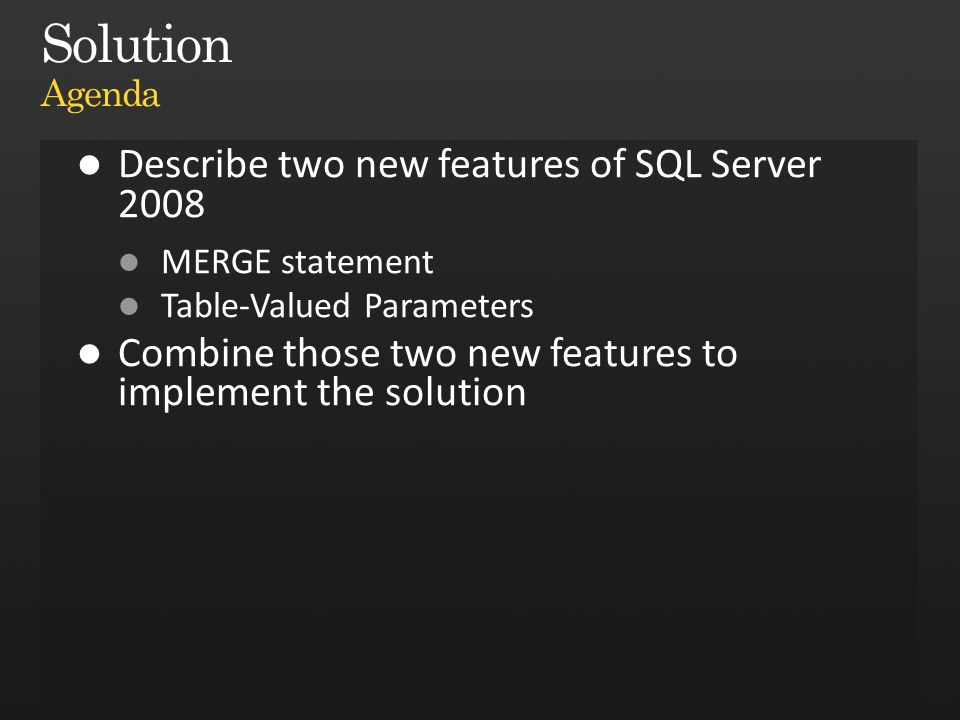This screenshot has width=960, height=720.
Task: Click the text "MERGE statement"
Action: (x=298, y=262)
